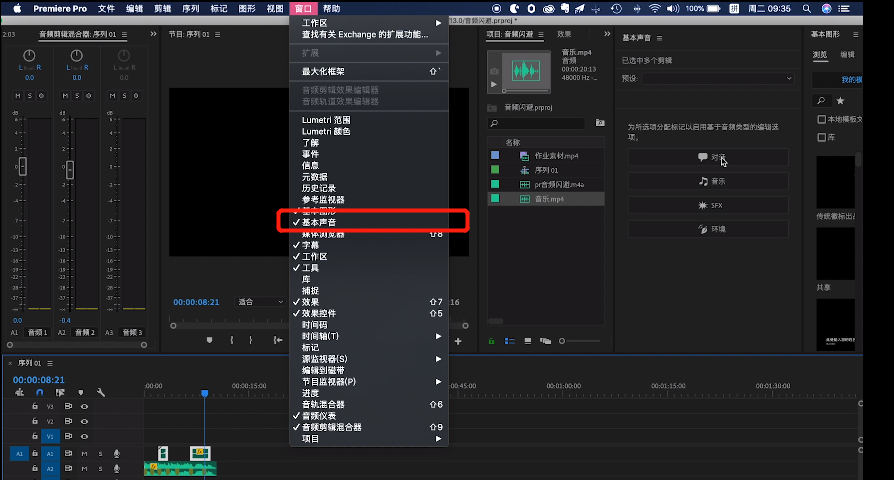Select 最大化框架 menu item
The image size is (894, 480).
click(x=369, y=71)
